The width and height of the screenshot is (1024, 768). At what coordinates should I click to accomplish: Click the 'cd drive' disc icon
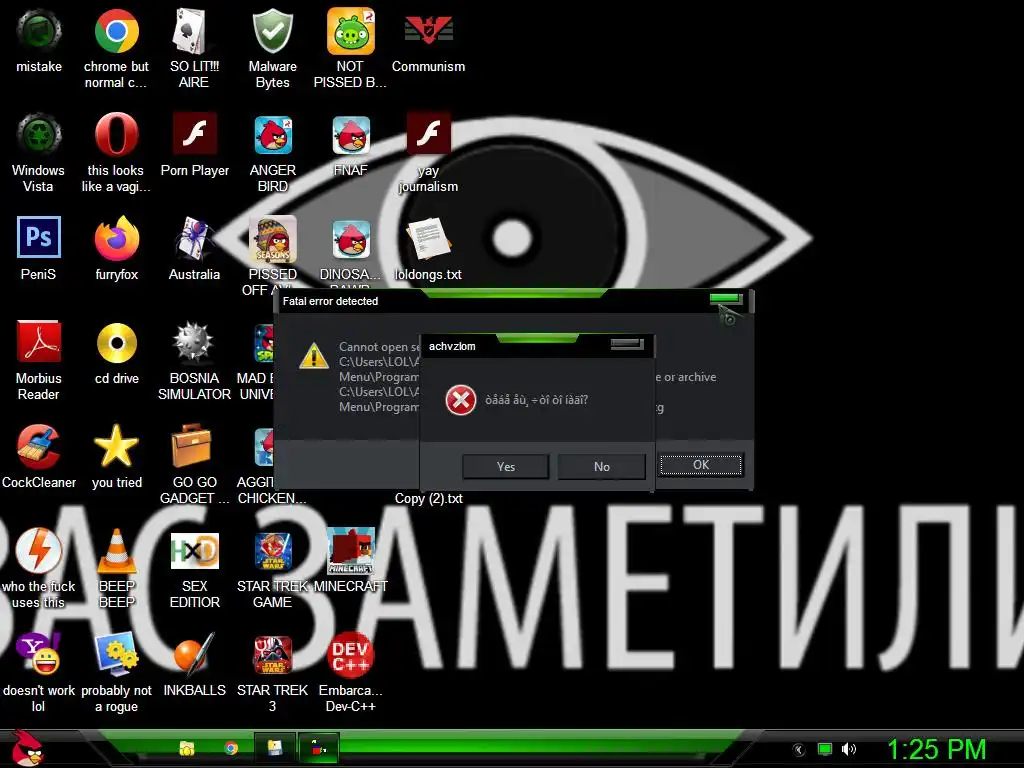pyautogui.click(x=116, y=342)
